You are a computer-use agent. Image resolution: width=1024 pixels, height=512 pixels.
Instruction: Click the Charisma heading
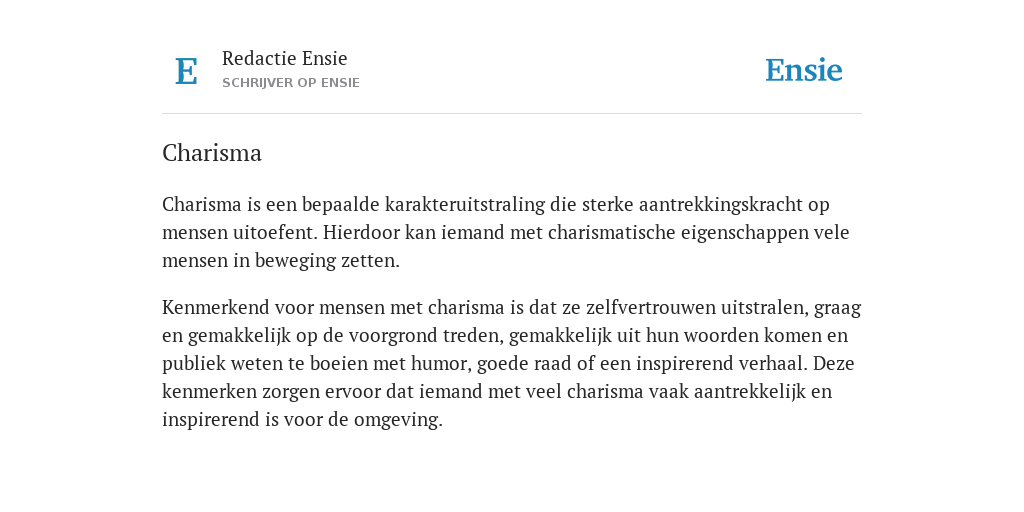point(212,153)
